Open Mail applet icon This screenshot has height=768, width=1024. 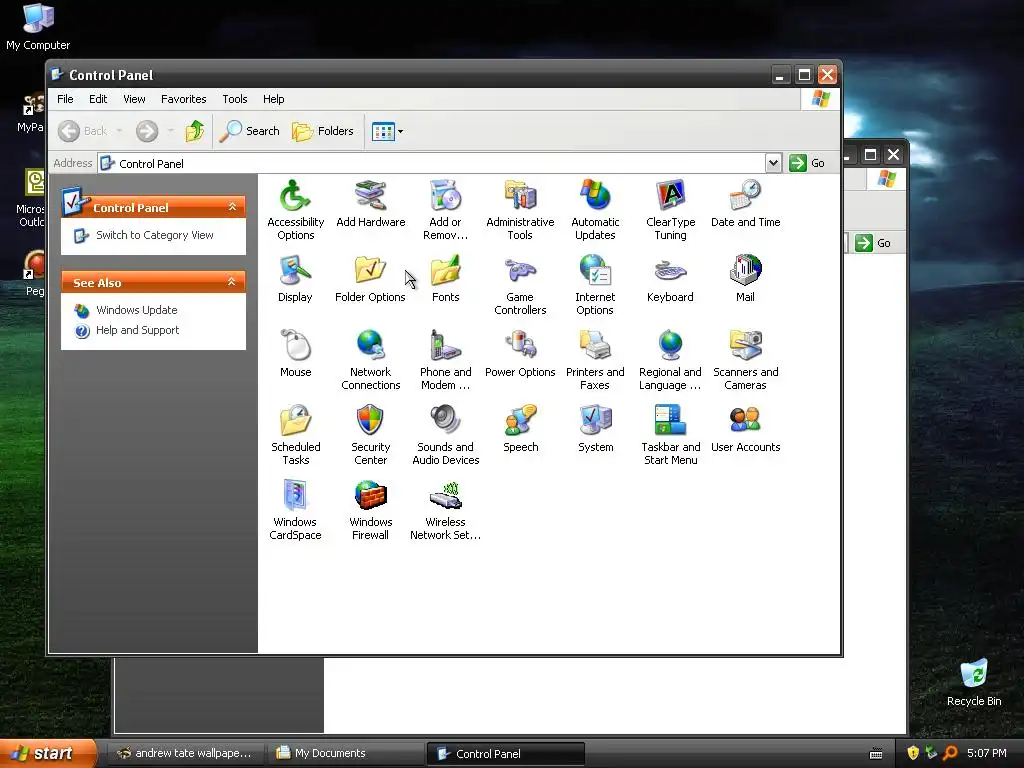click(x=745, y=270)
